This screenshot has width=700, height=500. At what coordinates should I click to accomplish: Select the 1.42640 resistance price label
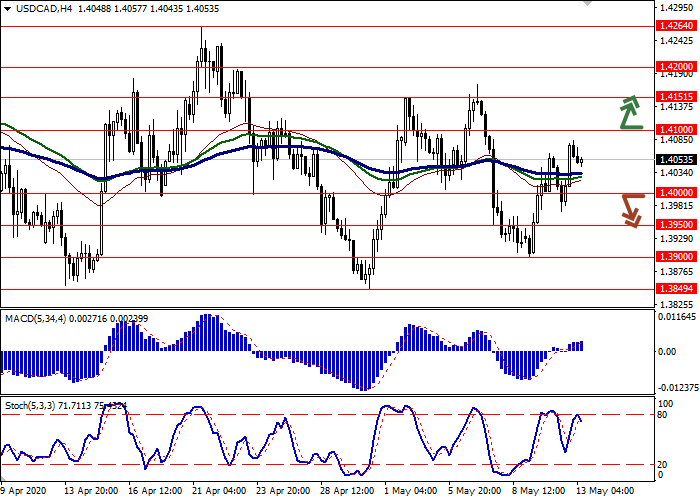[x=676, y=28]
